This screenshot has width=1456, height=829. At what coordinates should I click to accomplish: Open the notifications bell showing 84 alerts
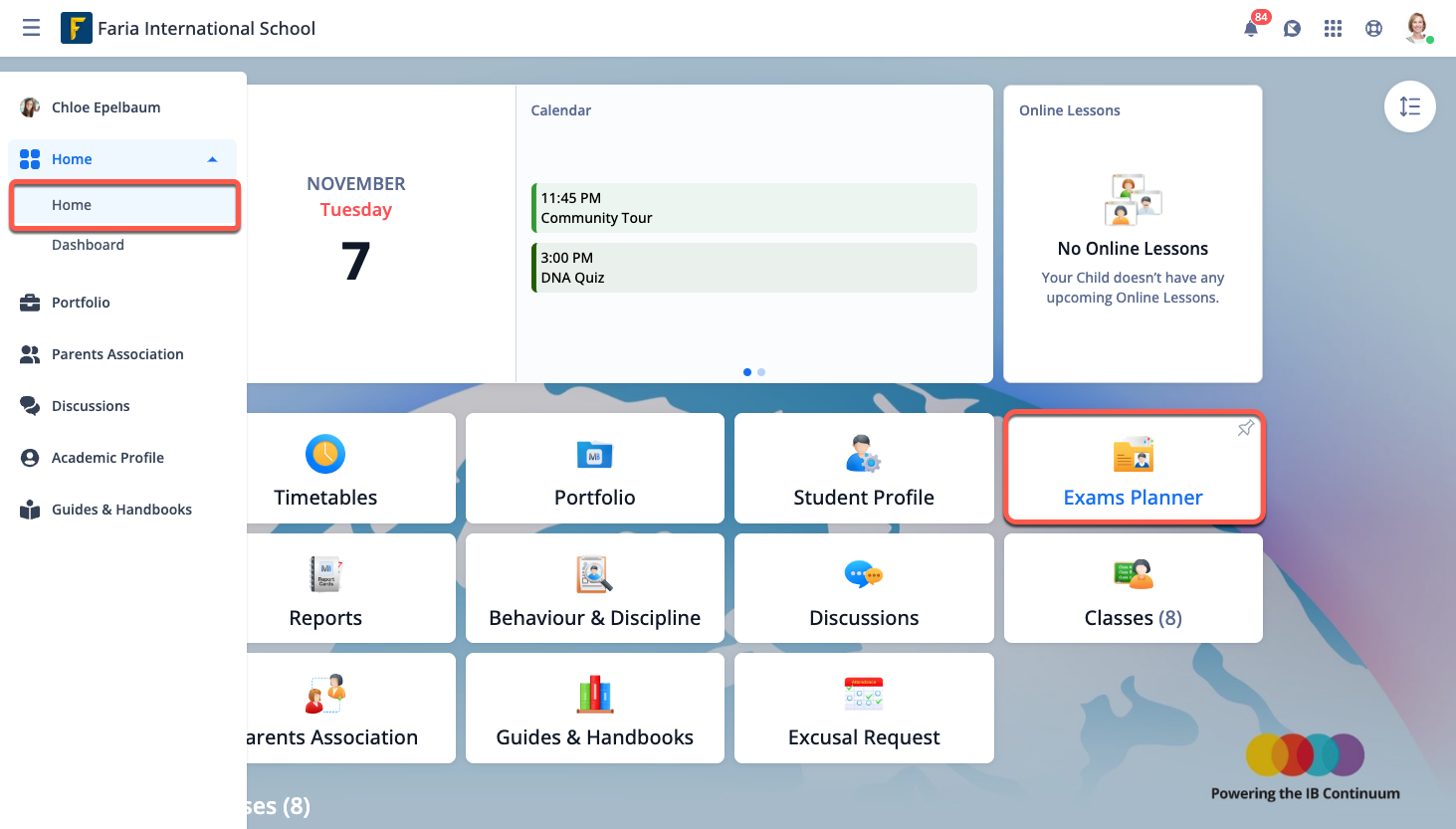(1251, 28)
